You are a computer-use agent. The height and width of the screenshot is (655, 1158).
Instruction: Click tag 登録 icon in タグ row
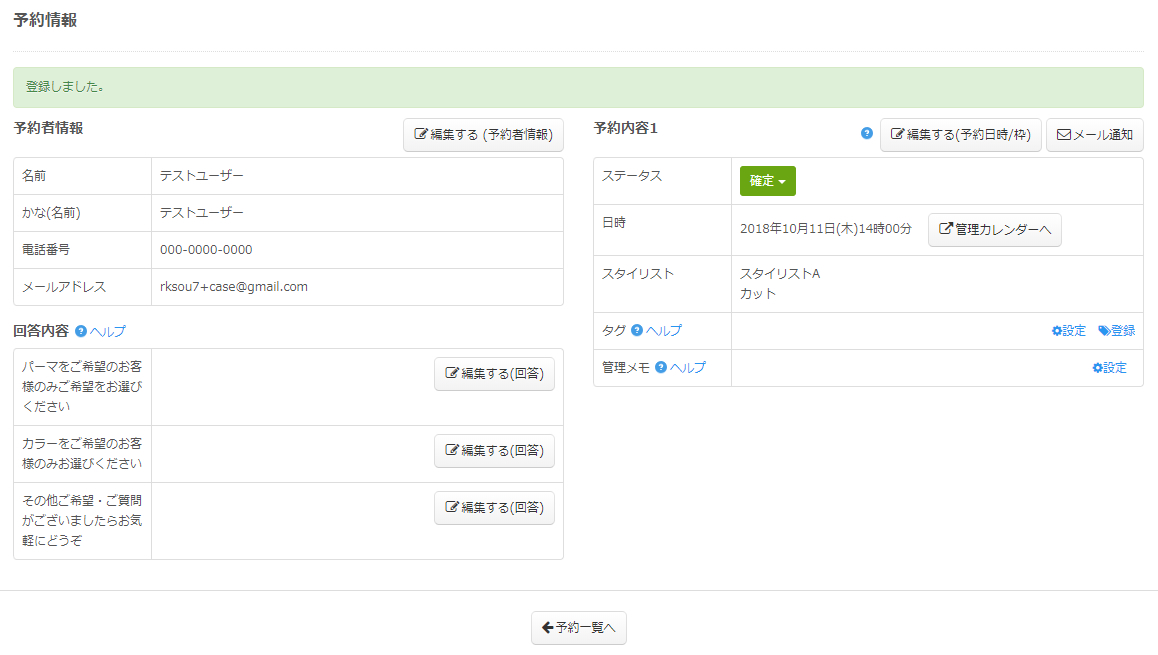click(x=1104, y=331)
